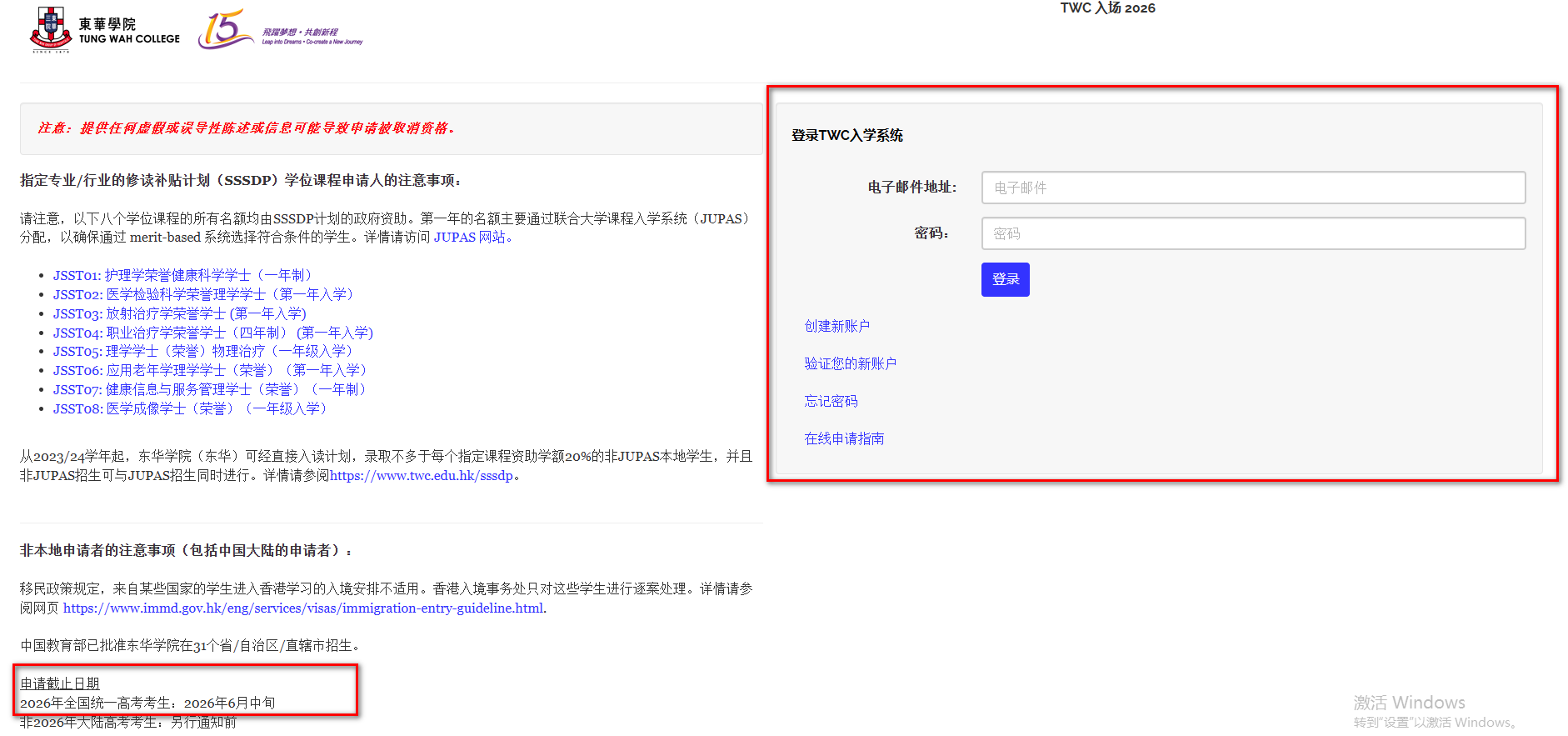Click the 忘记密码 forgot password link
This screenshot has height=736, width=1568.
(x=831, y=401)
